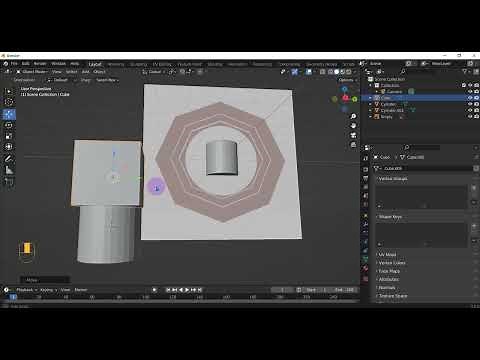Click the timeline current frame marker
This screenshot has height=360, width=480.
[13, 297]
